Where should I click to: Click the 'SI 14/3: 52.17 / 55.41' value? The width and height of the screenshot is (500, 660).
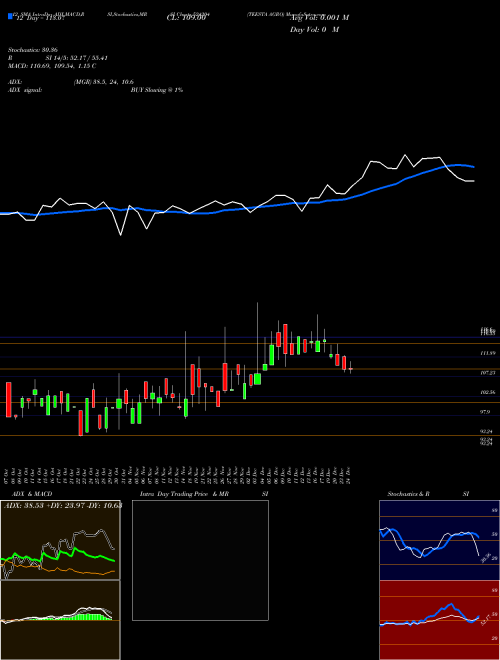[x=77, y=58]
